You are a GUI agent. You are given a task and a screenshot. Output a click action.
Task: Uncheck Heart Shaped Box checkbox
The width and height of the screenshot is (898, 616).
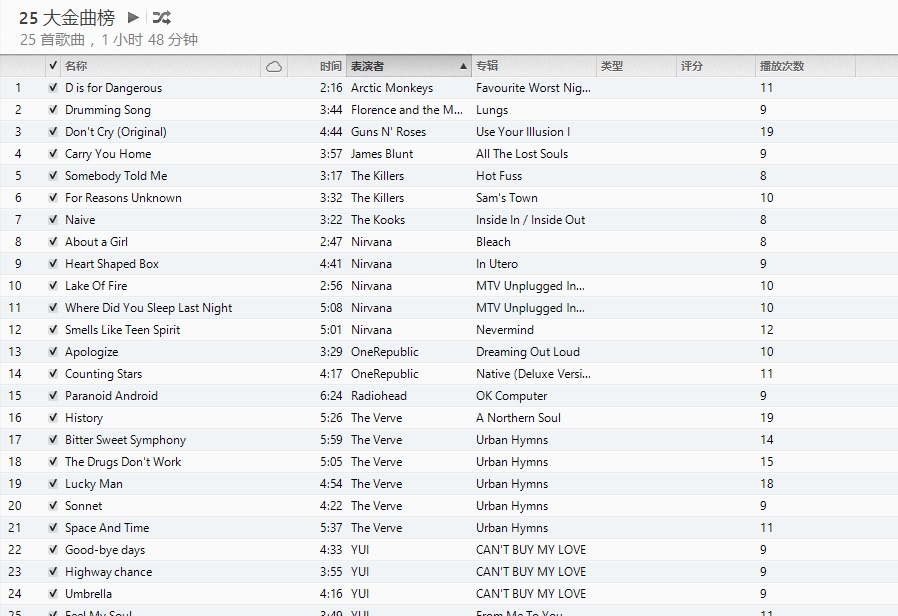(x=53, y=263)
